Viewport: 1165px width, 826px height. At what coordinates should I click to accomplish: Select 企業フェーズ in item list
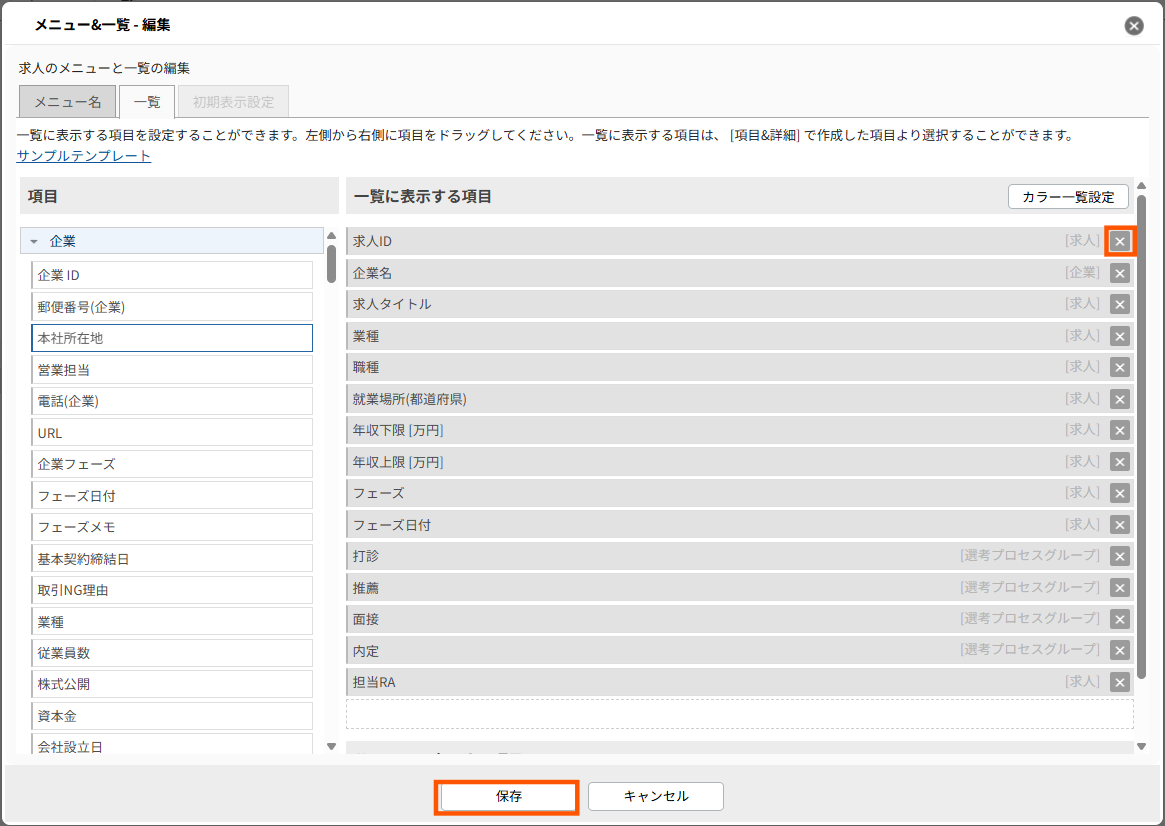click(x=172, y=464)
